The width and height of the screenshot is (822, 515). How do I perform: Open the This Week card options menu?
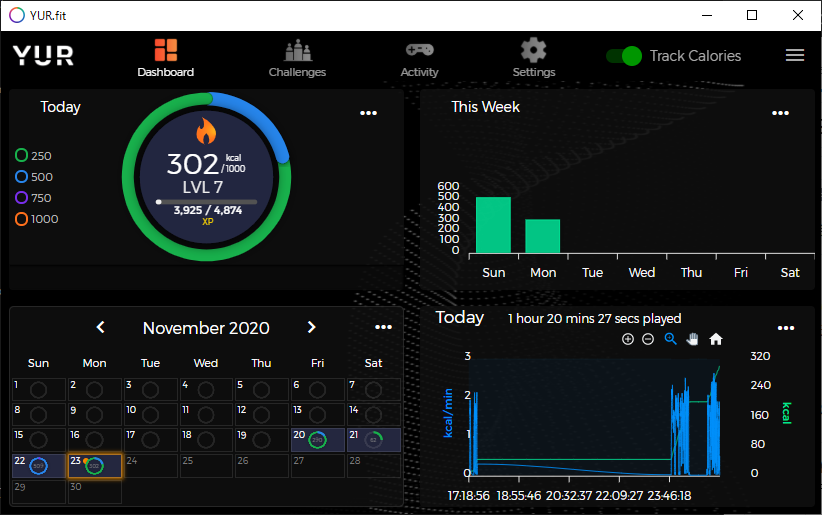pos(780,113)
